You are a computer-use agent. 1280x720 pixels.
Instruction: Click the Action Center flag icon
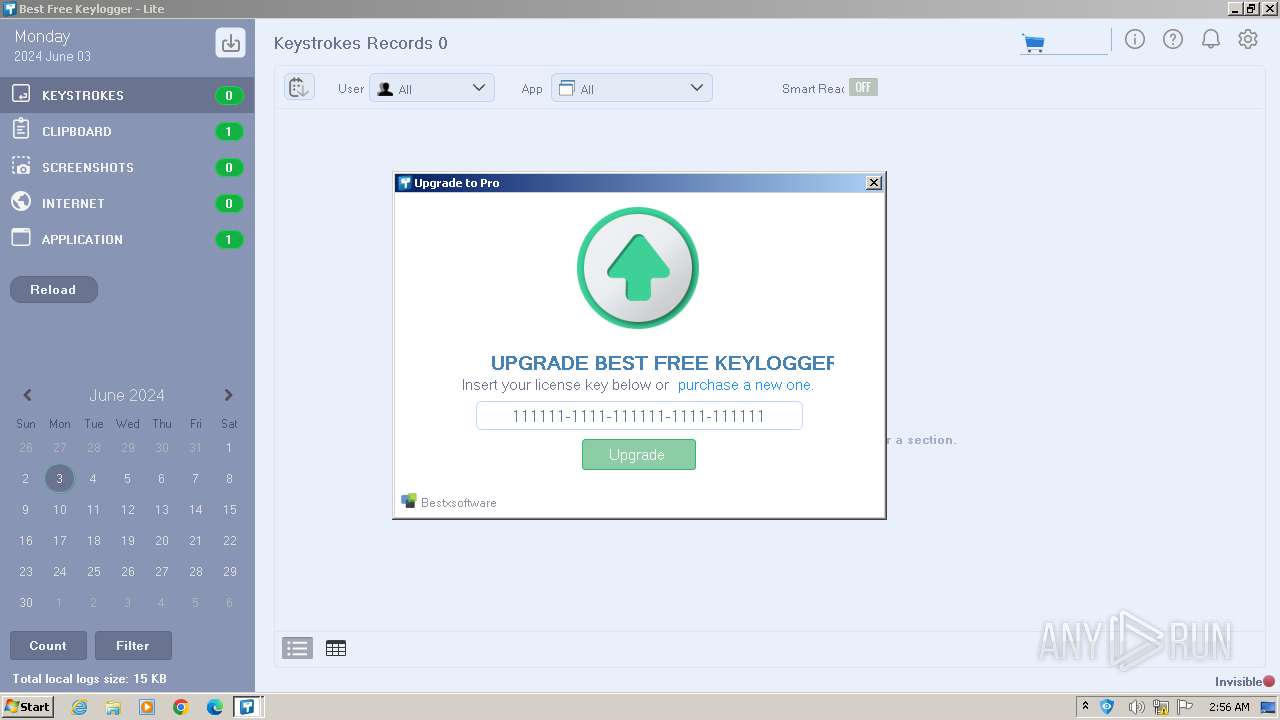[x=1185, y=707]
